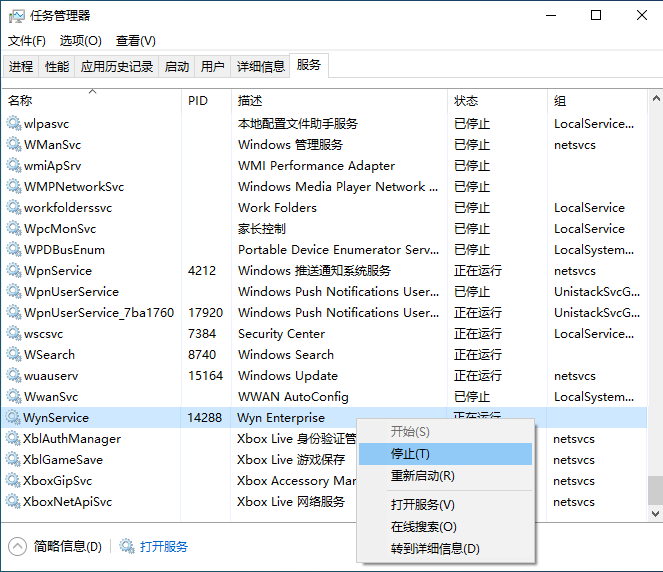Screen dimensions: 663x572
Task: Click the gear icon next to WManSvc
Action: pos(14,145)
